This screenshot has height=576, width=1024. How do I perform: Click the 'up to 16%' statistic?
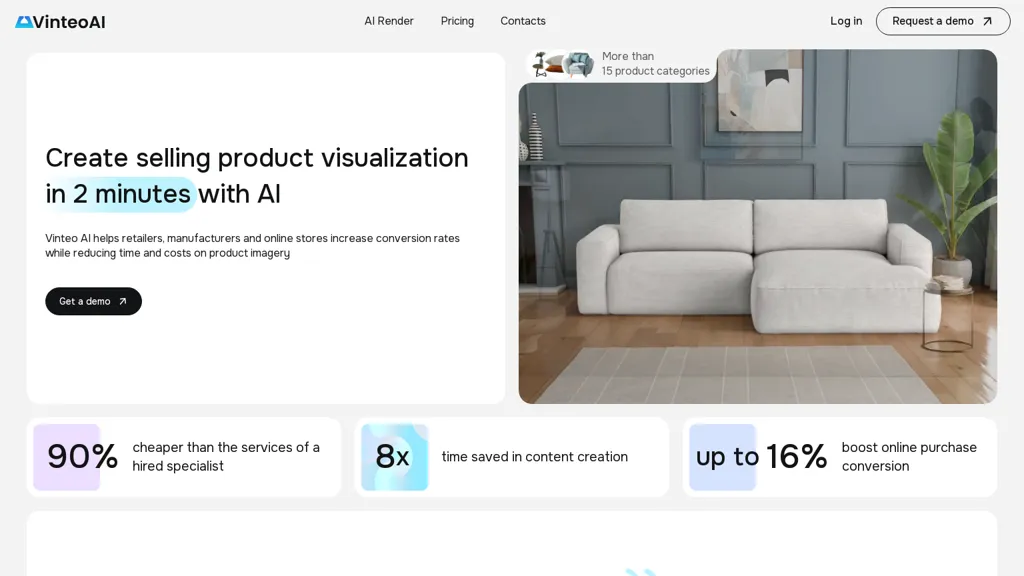(x=761, y=456)
